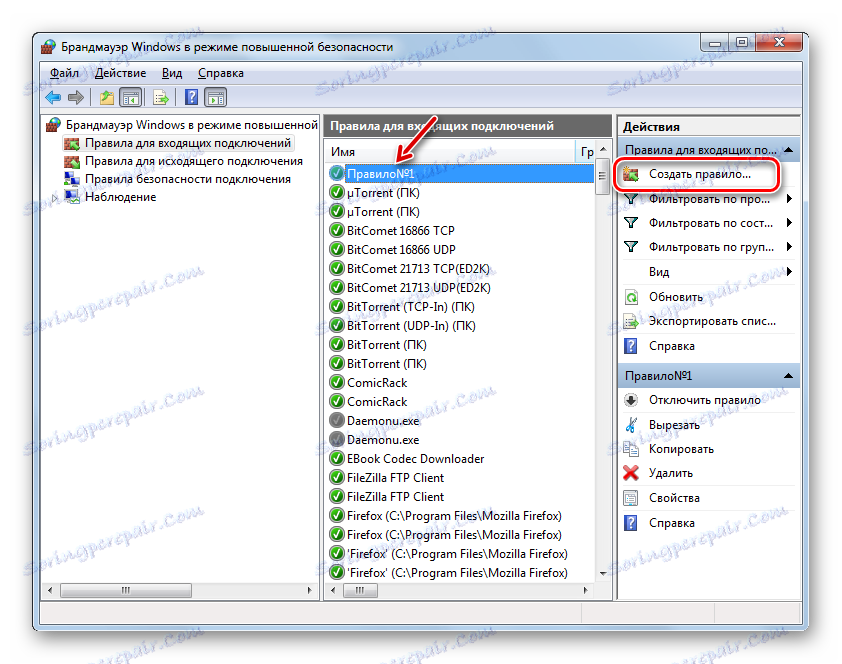Image resolution: width=842 pixels, height=664 pixels.
Task: Click the Back arrow toolbar icon
Action: [x=53, y=97]
